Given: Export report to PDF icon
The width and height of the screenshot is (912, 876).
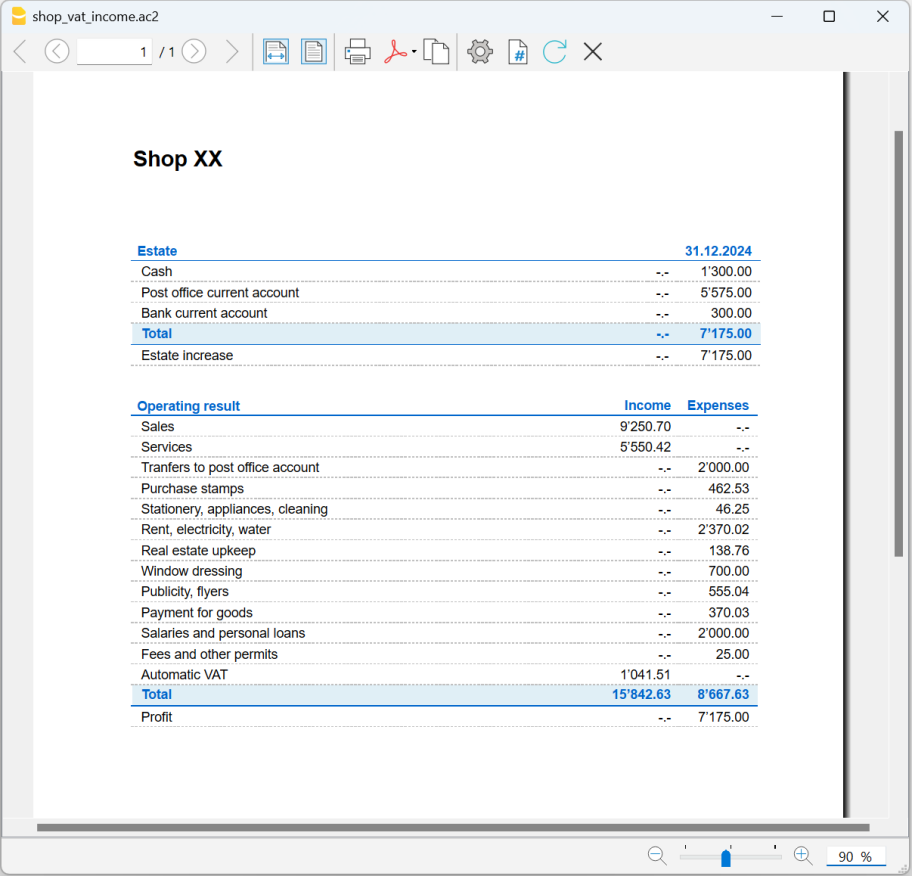Looking at the screenshot, I should point(396,52).
